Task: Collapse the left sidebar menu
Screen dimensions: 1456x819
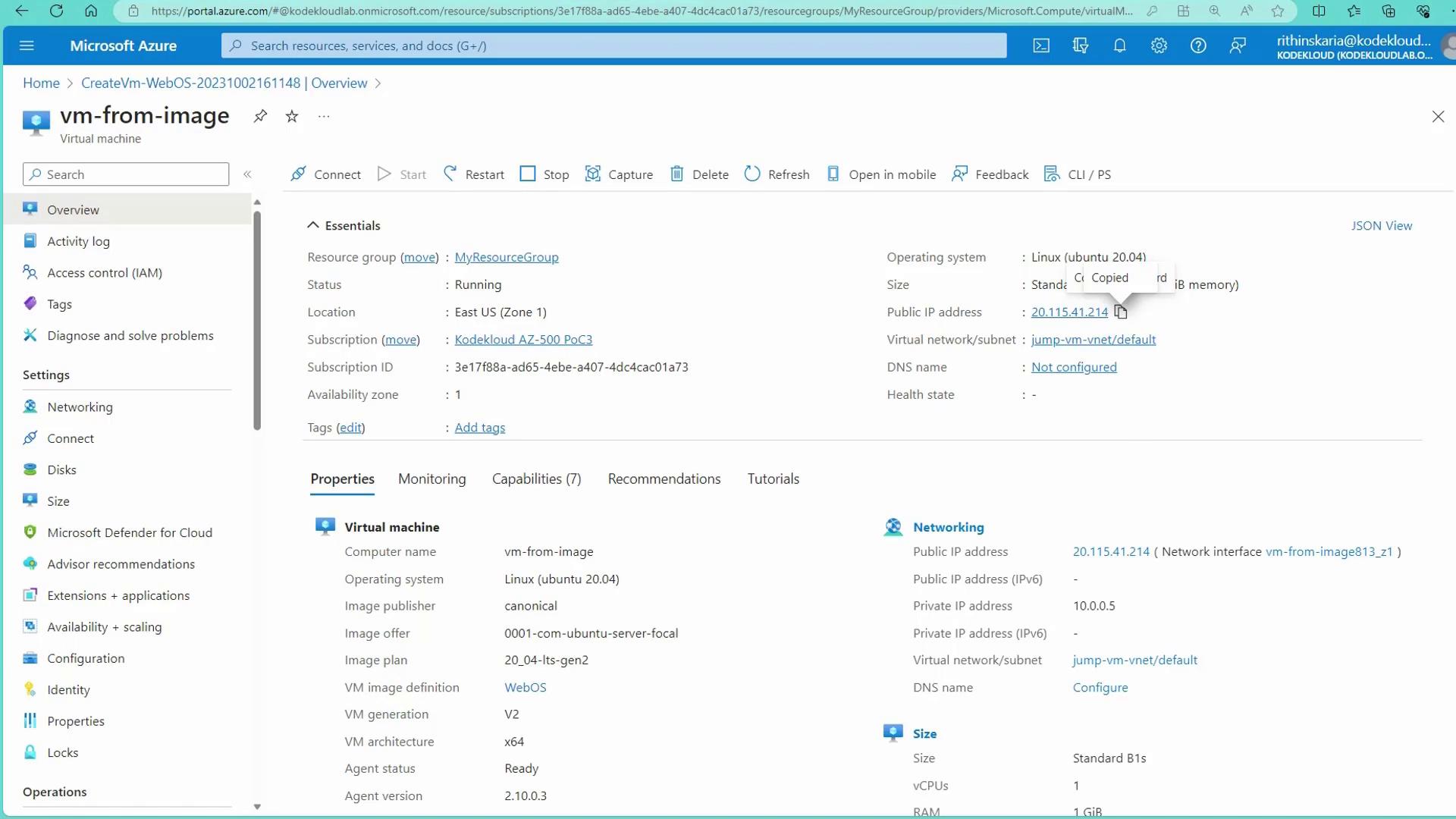Action: 247,174
